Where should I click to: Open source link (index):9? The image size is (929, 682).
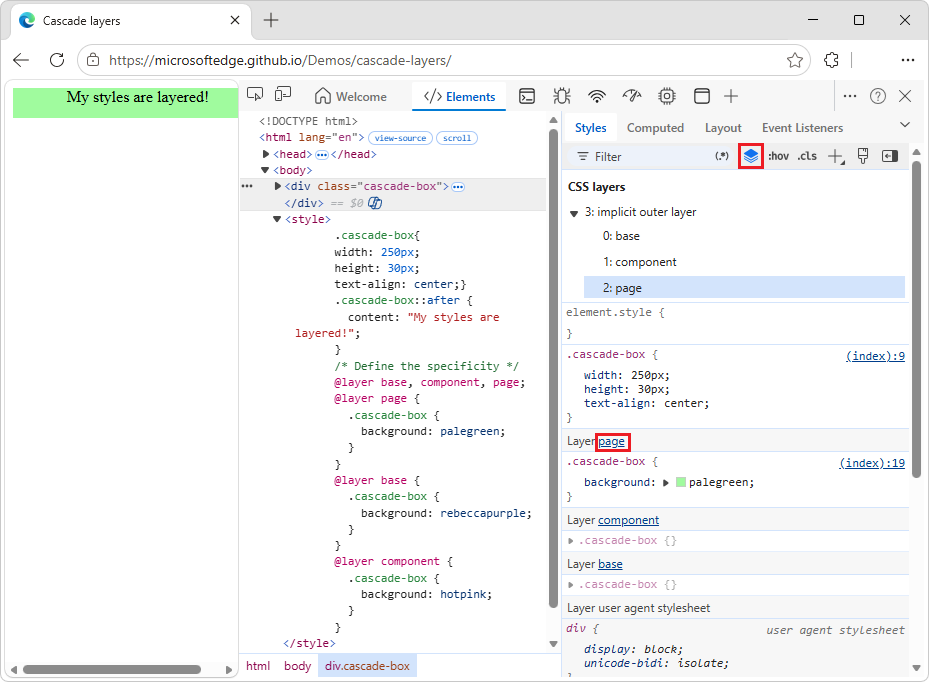tap(874, 356)
